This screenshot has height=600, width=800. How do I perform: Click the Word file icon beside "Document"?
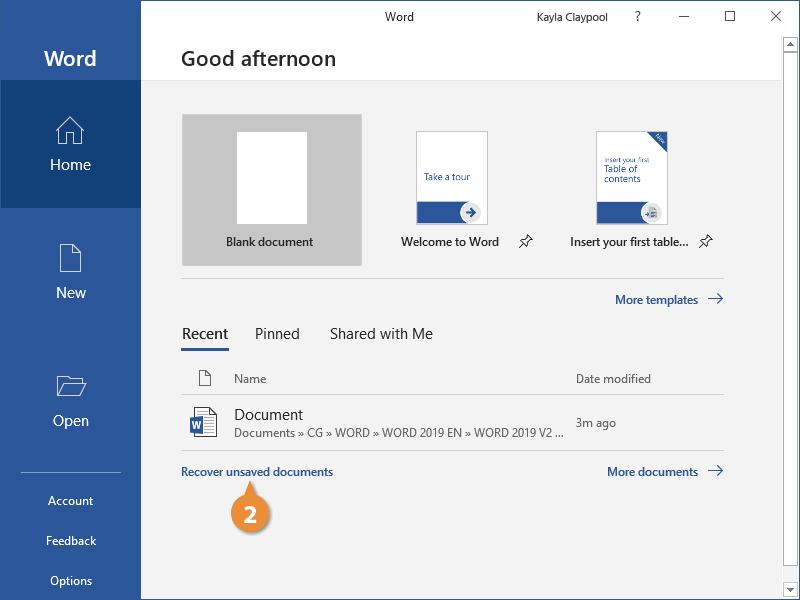pos(203,422)
